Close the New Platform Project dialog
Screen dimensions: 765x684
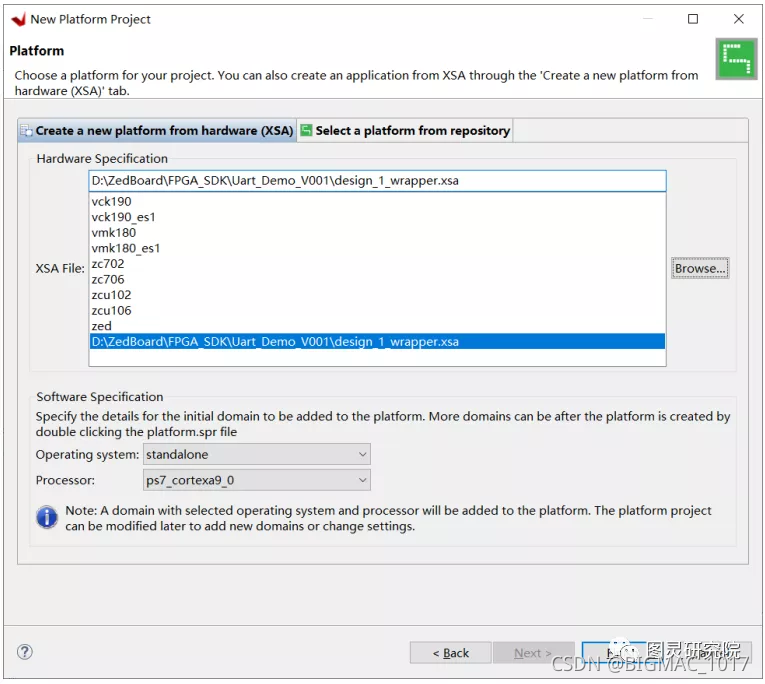click(738, 19)
